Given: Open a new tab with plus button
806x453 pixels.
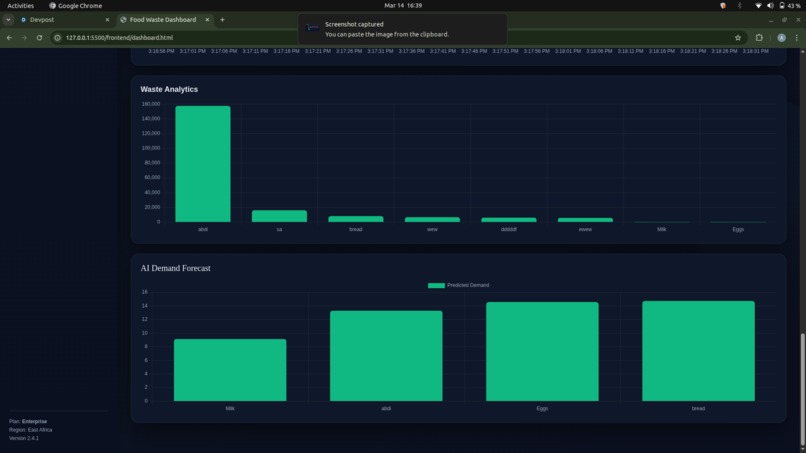Looking at the screenshot, I should pyautogui.click(x=223, y=20).
